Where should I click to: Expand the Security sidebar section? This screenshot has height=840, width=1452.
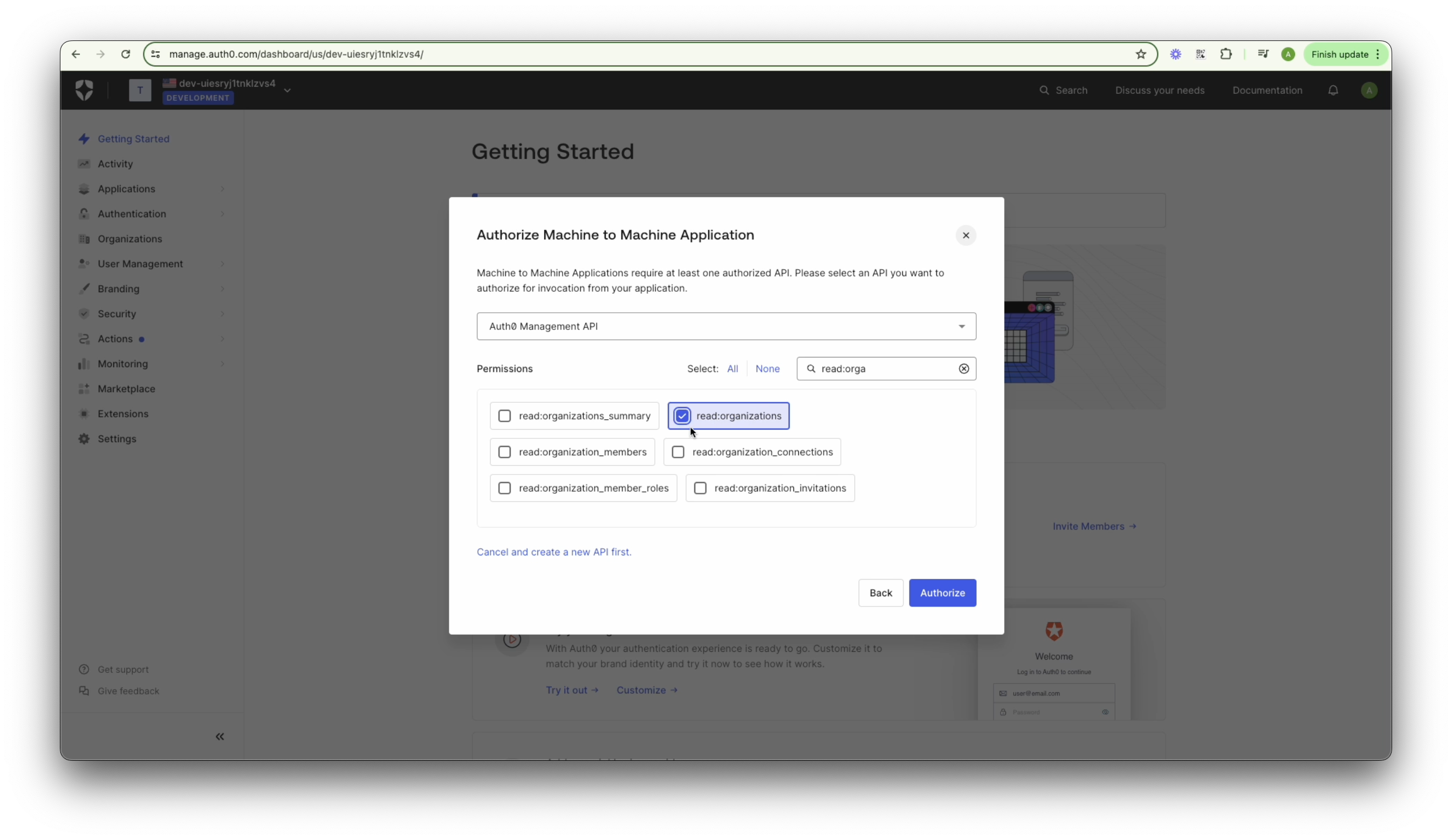pos(222,314)
